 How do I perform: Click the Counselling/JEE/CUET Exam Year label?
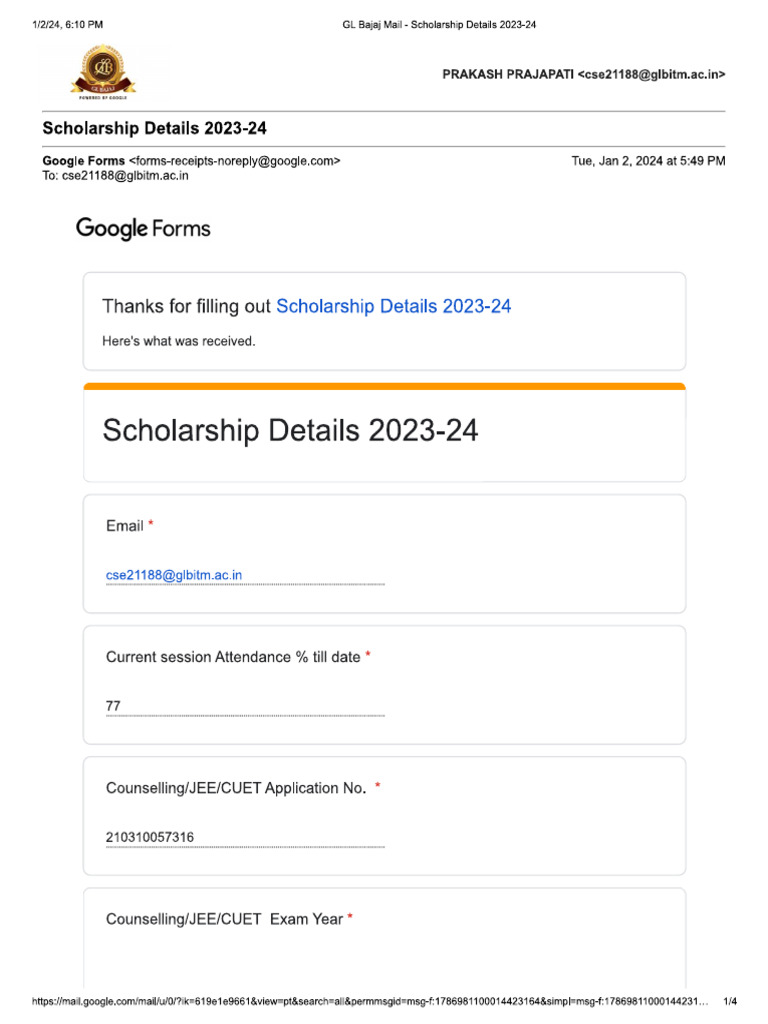[x=224, y=919]
